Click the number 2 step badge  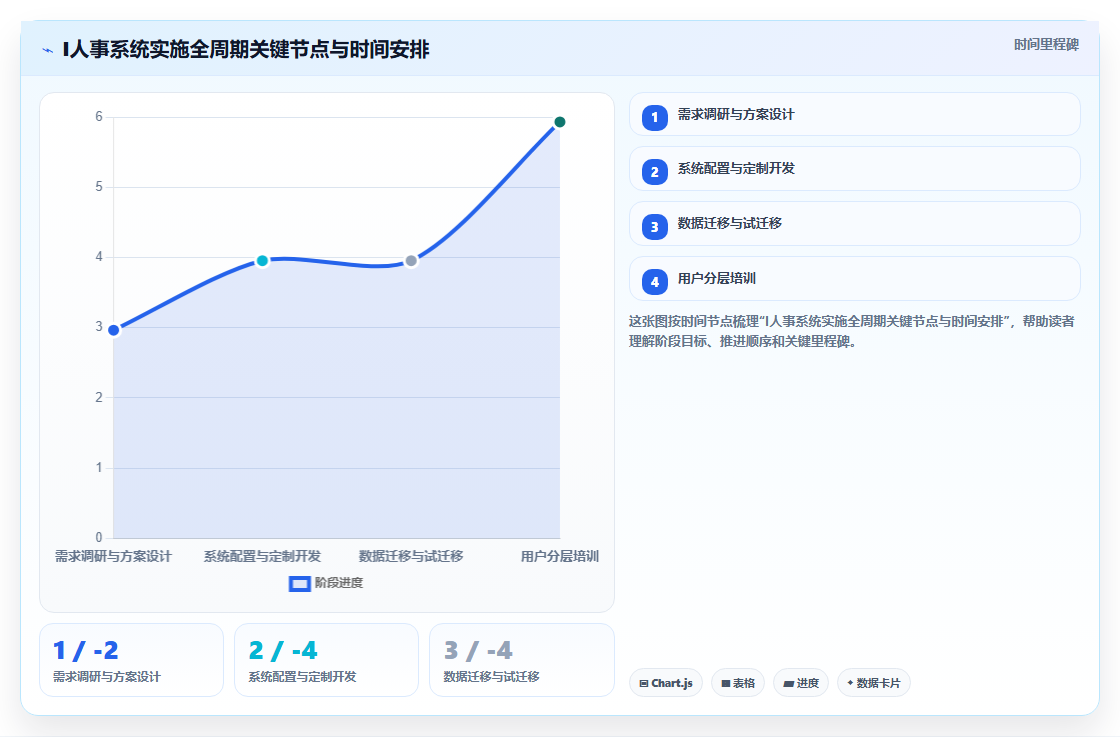tap(654, 172)
